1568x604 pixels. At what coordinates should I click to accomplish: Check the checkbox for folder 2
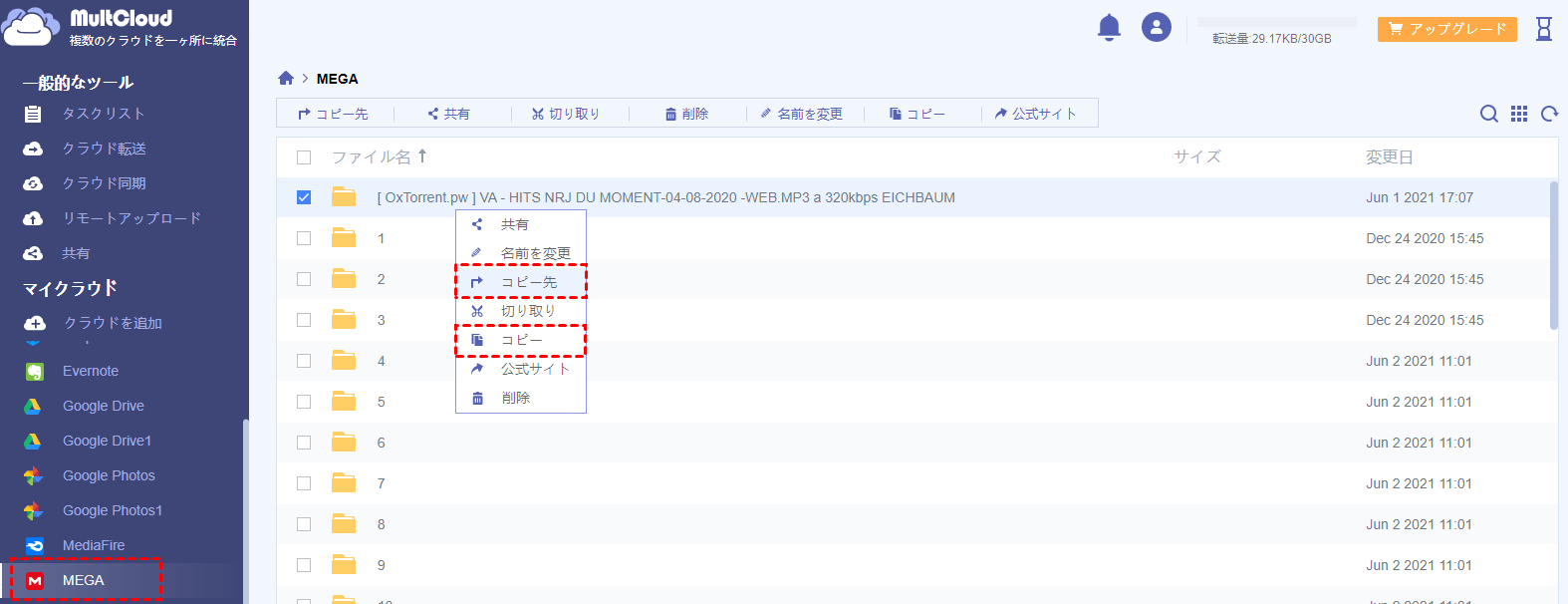tap(304, 279)
